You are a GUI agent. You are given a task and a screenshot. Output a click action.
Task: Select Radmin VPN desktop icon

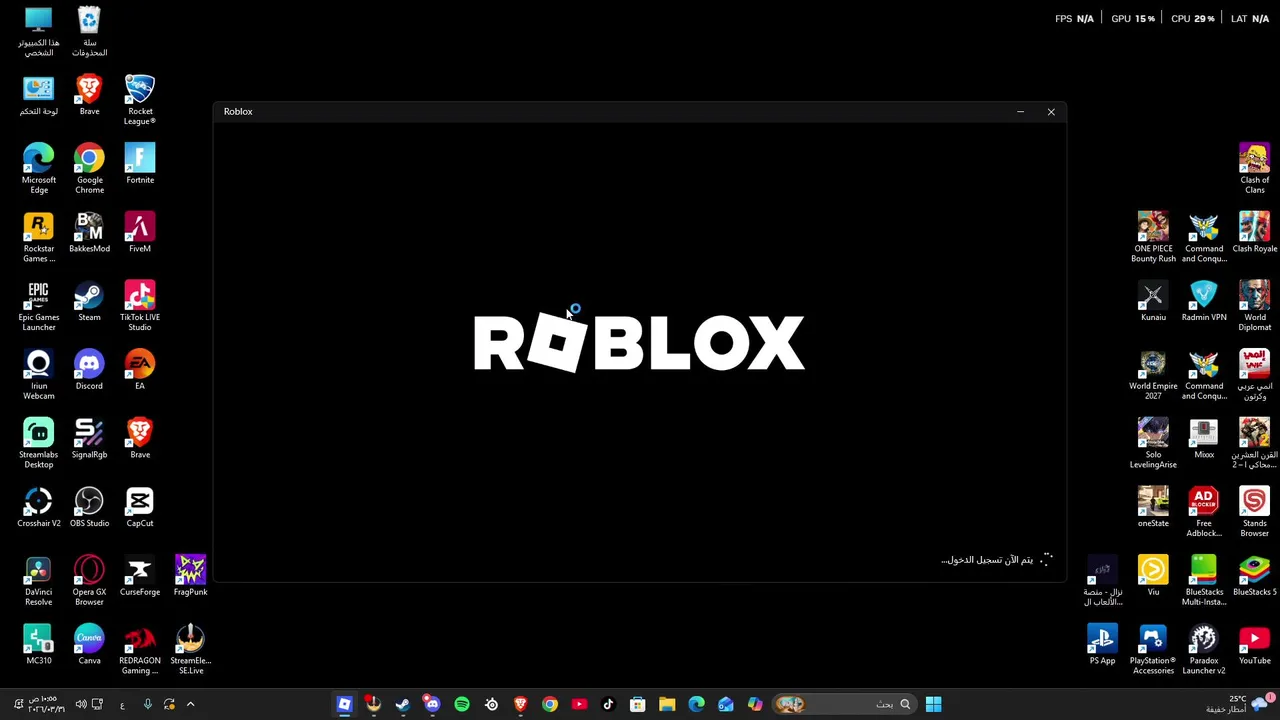click(x=1204, y=301)
